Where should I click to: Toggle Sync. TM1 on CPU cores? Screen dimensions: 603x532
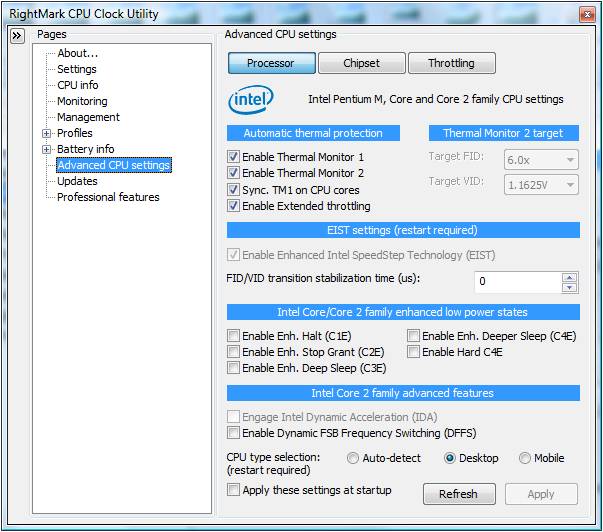(x=233, y=189)
